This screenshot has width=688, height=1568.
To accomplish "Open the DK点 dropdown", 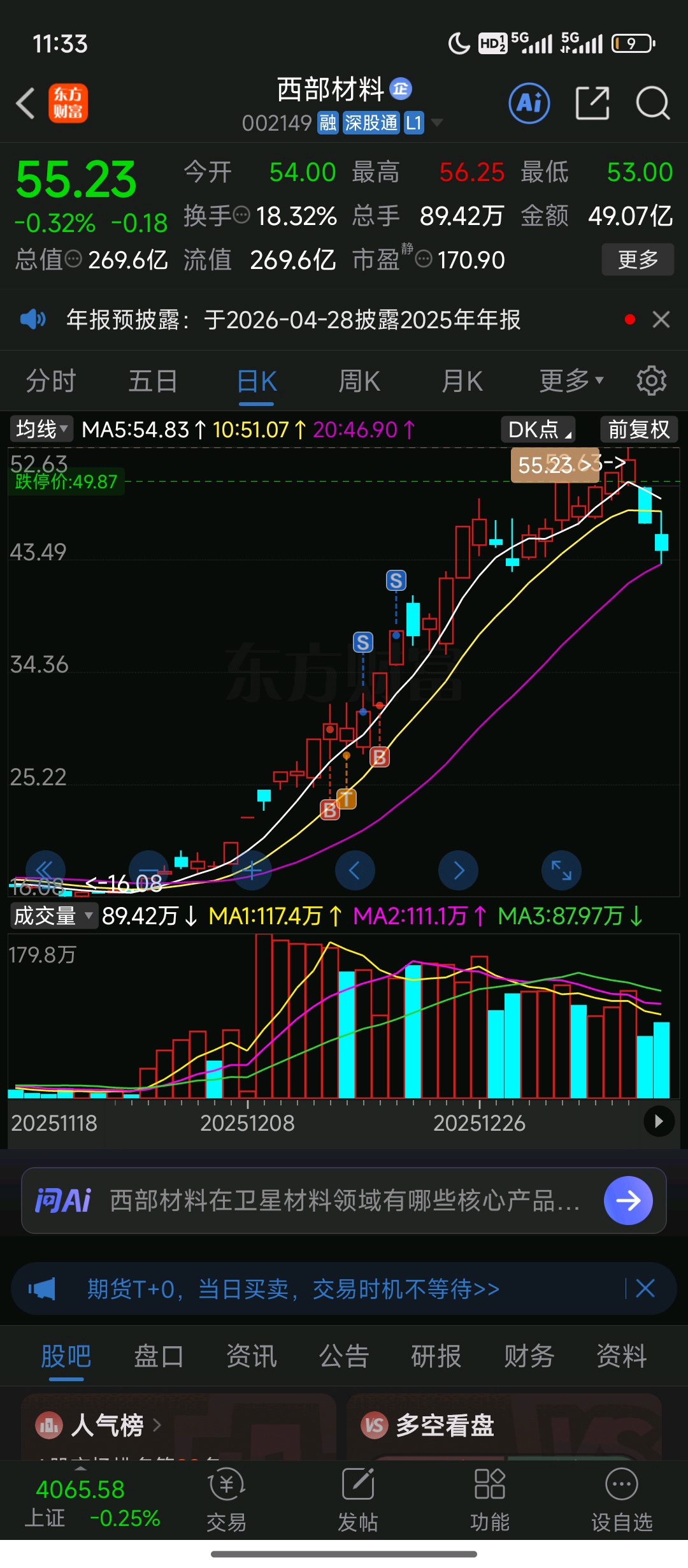I will (x=538, y=429).
